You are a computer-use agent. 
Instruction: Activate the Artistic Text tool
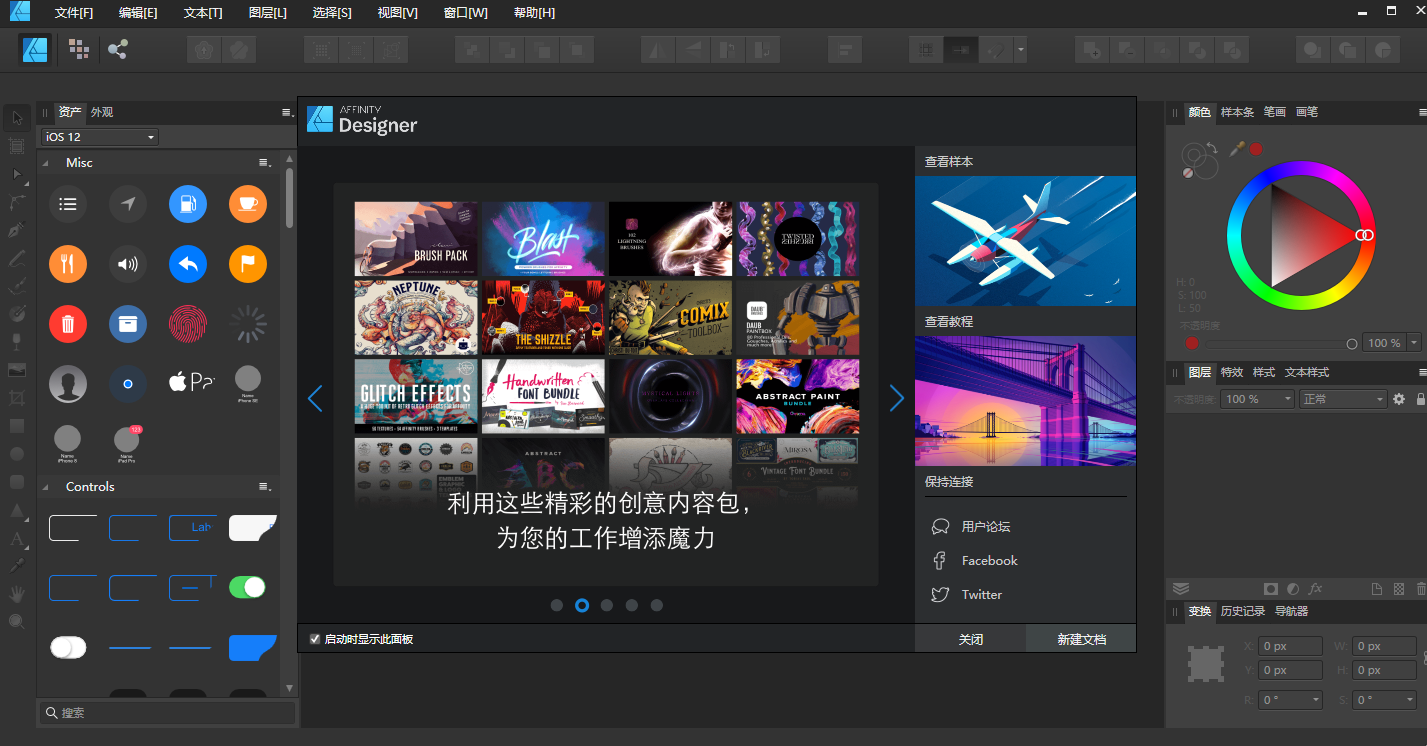click(x=16, y=538)
